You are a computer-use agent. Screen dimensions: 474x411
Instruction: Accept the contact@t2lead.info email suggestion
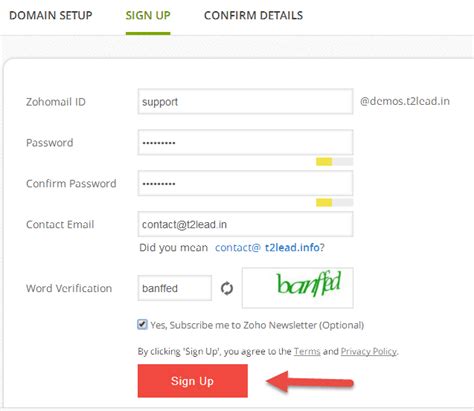(x=267, y=248)
